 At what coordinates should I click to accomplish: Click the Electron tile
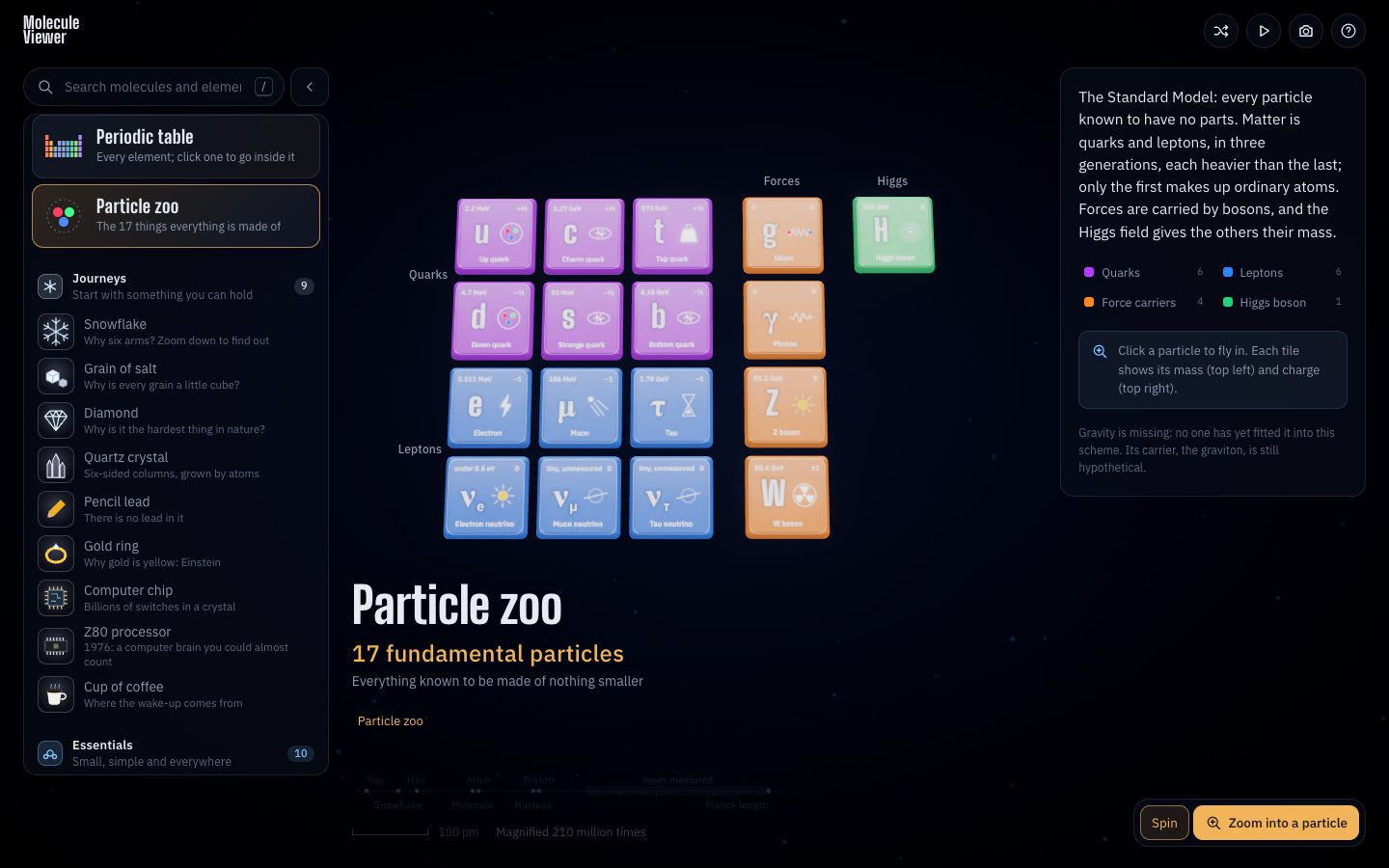(x=489, y=407)
